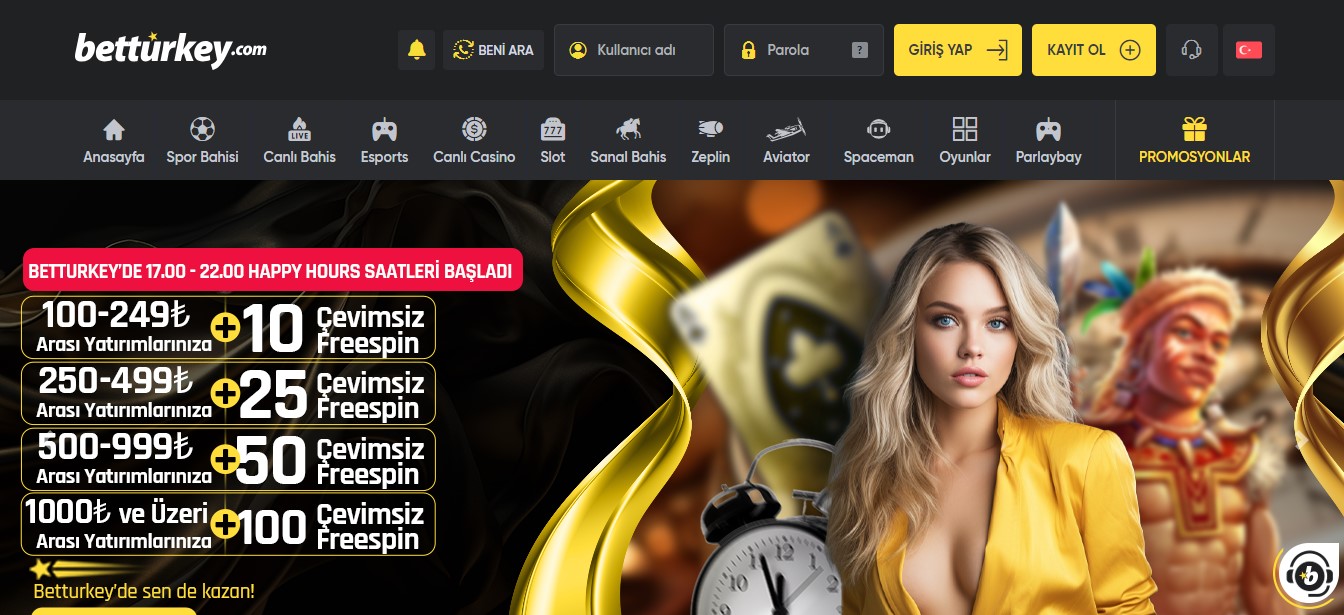Screen dimensions: 1344x615
Task: Click the password help question mark icon
Action: coord(860,50)
